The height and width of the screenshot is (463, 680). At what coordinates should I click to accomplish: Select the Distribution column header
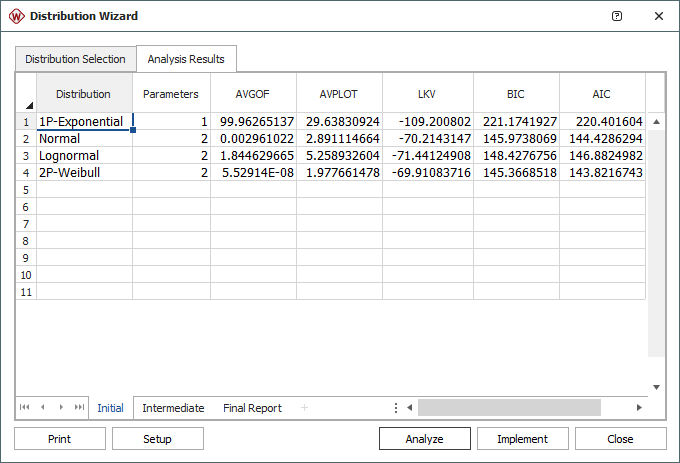[x=84, y=93]
